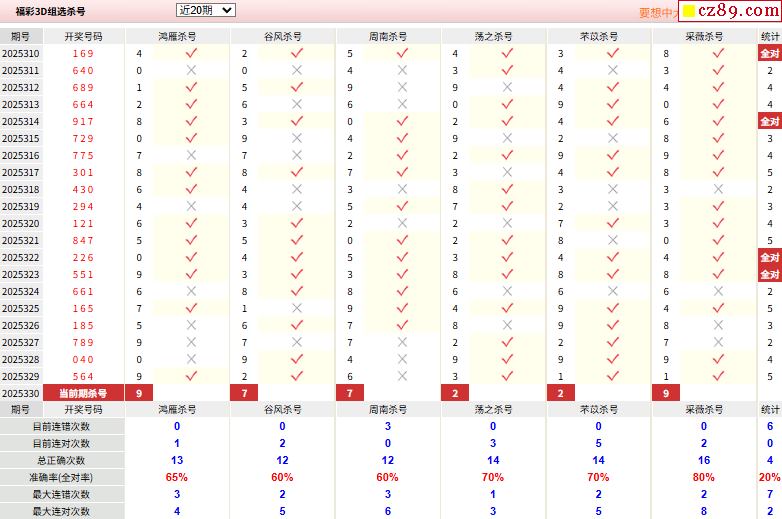This screenshot has width=782, height=519.
Task: Click cross mark for 周南杀号 row 2025329
Action: pyautogui.click(x=402, y=376)
